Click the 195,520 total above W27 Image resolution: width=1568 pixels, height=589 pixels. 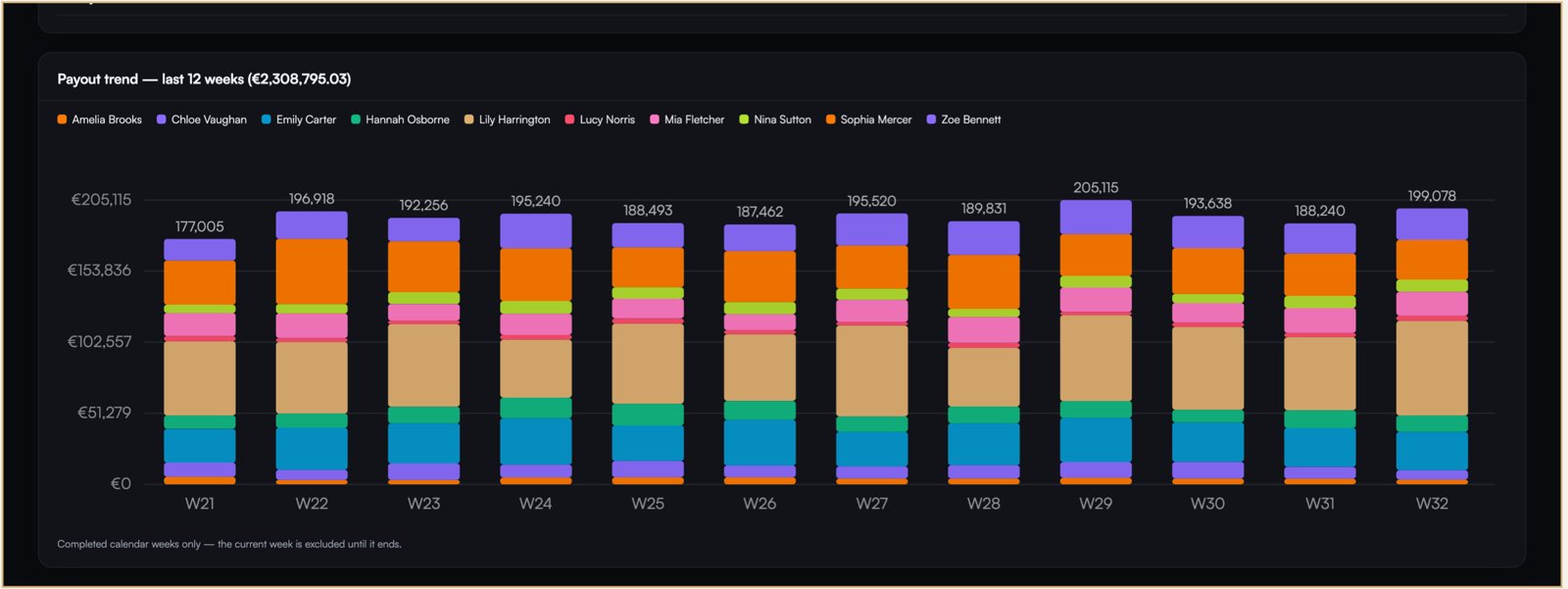(871, 201)
